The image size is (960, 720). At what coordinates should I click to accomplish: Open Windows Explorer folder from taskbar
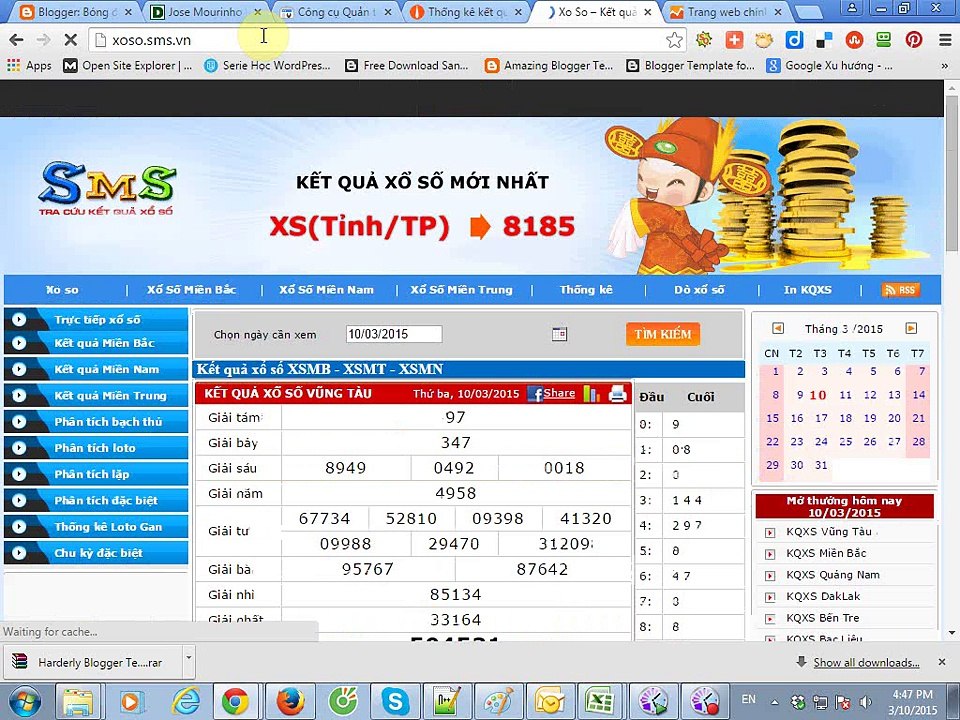pyautogui.click(x=78, y=701)
